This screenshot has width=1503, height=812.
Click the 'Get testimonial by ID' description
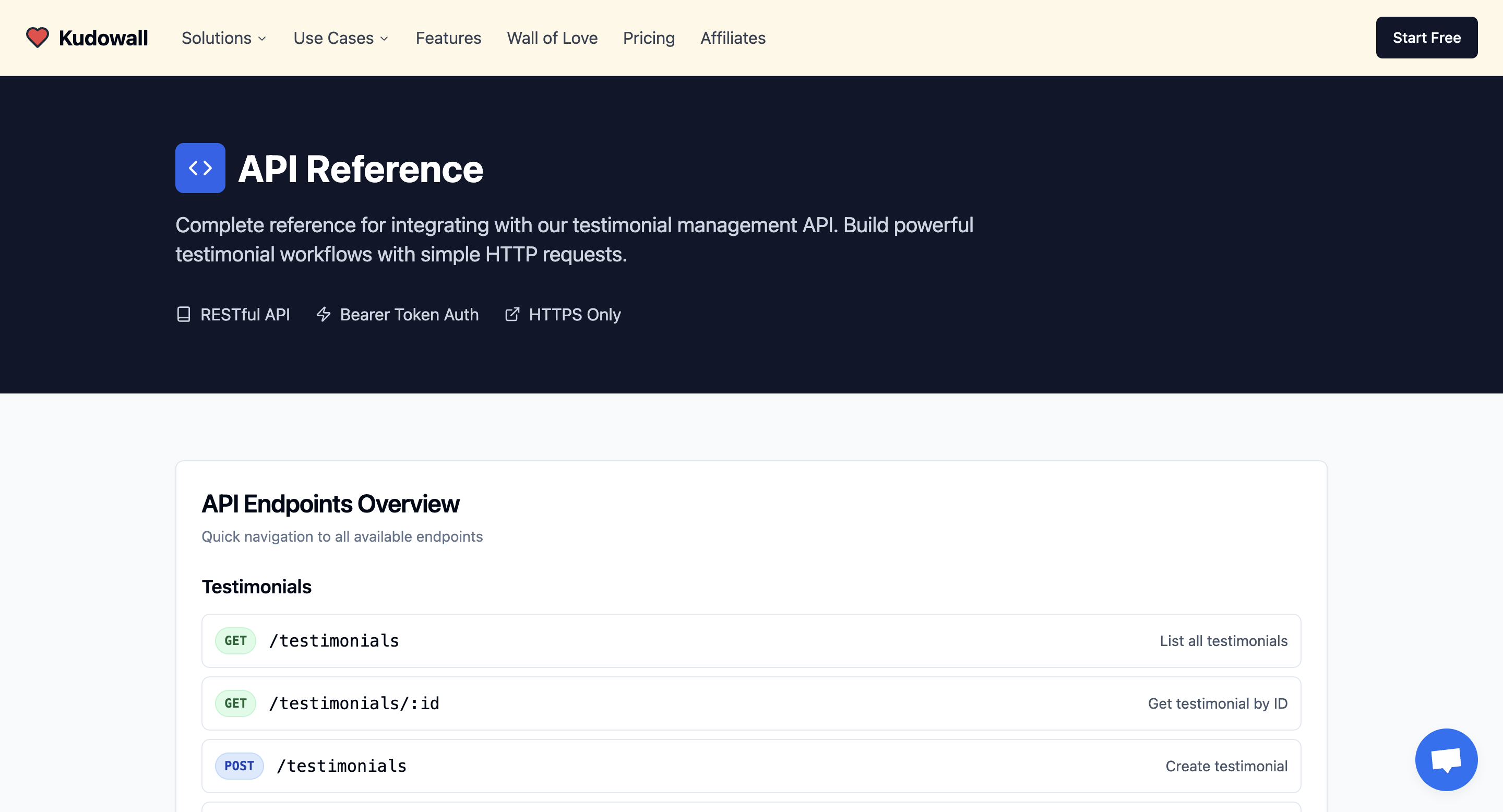1218,703
